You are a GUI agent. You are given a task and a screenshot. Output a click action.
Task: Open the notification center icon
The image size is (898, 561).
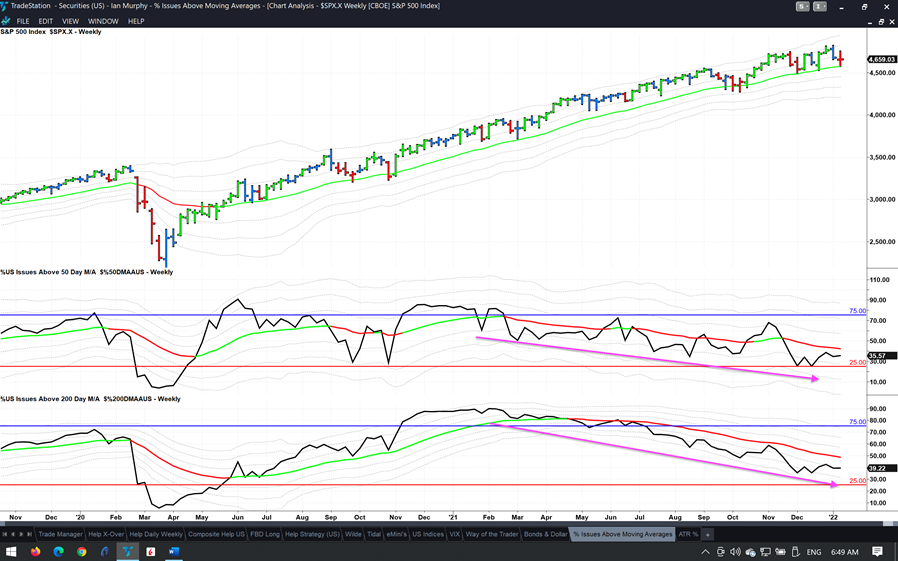click(877, 551)
